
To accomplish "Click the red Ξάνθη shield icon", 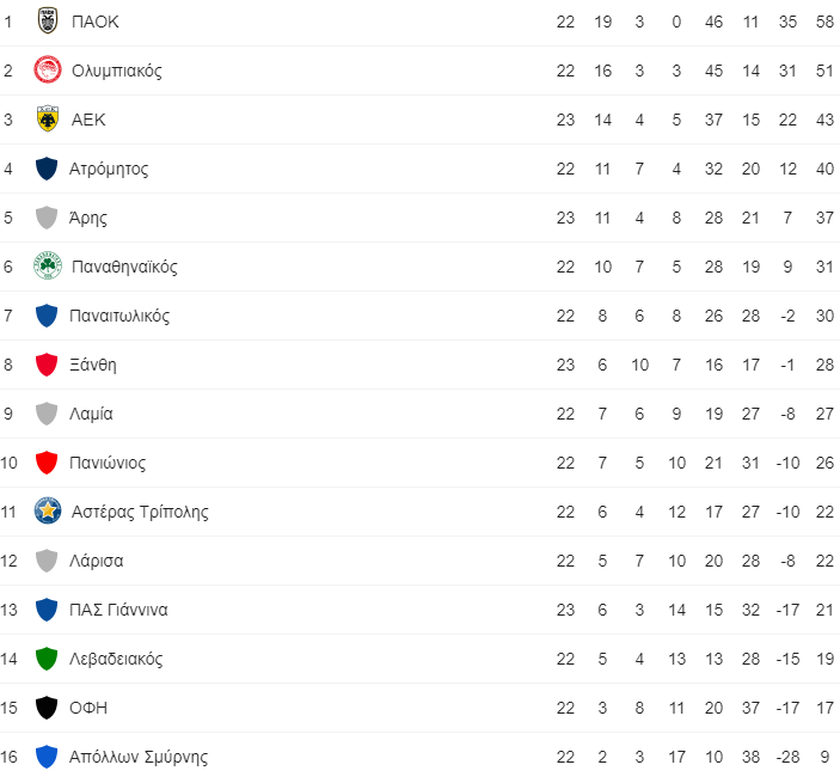I will pos(46,364).
